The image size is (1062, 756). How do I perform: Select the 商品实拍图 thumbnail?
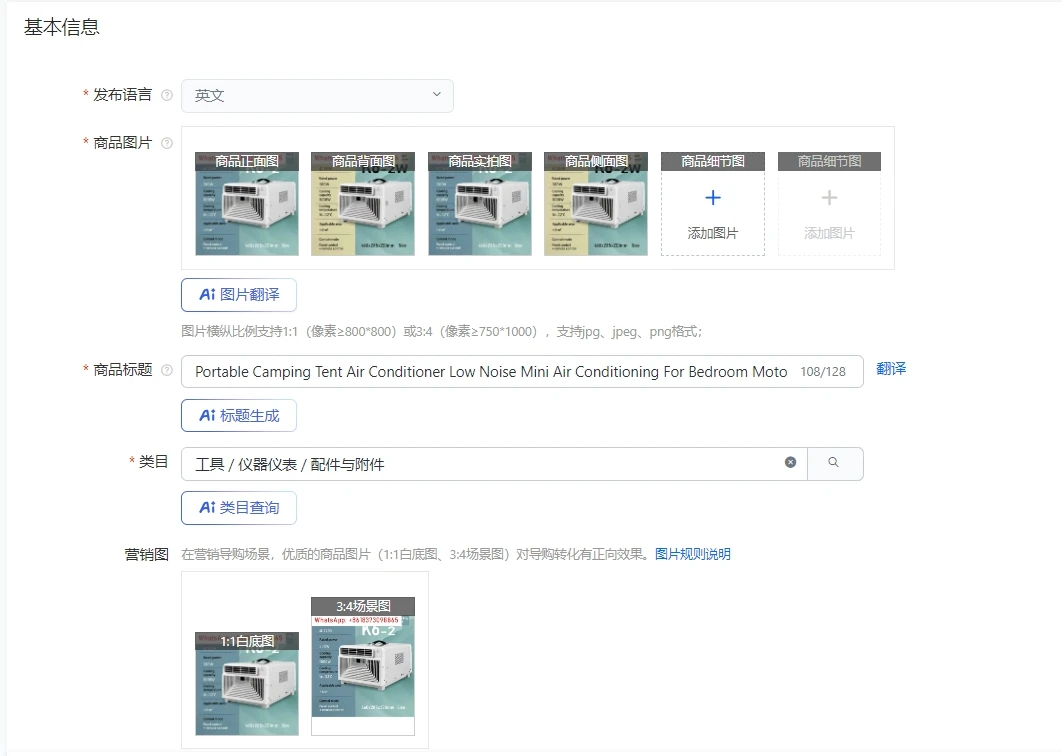pyautogui.click(x=480, y=204)
